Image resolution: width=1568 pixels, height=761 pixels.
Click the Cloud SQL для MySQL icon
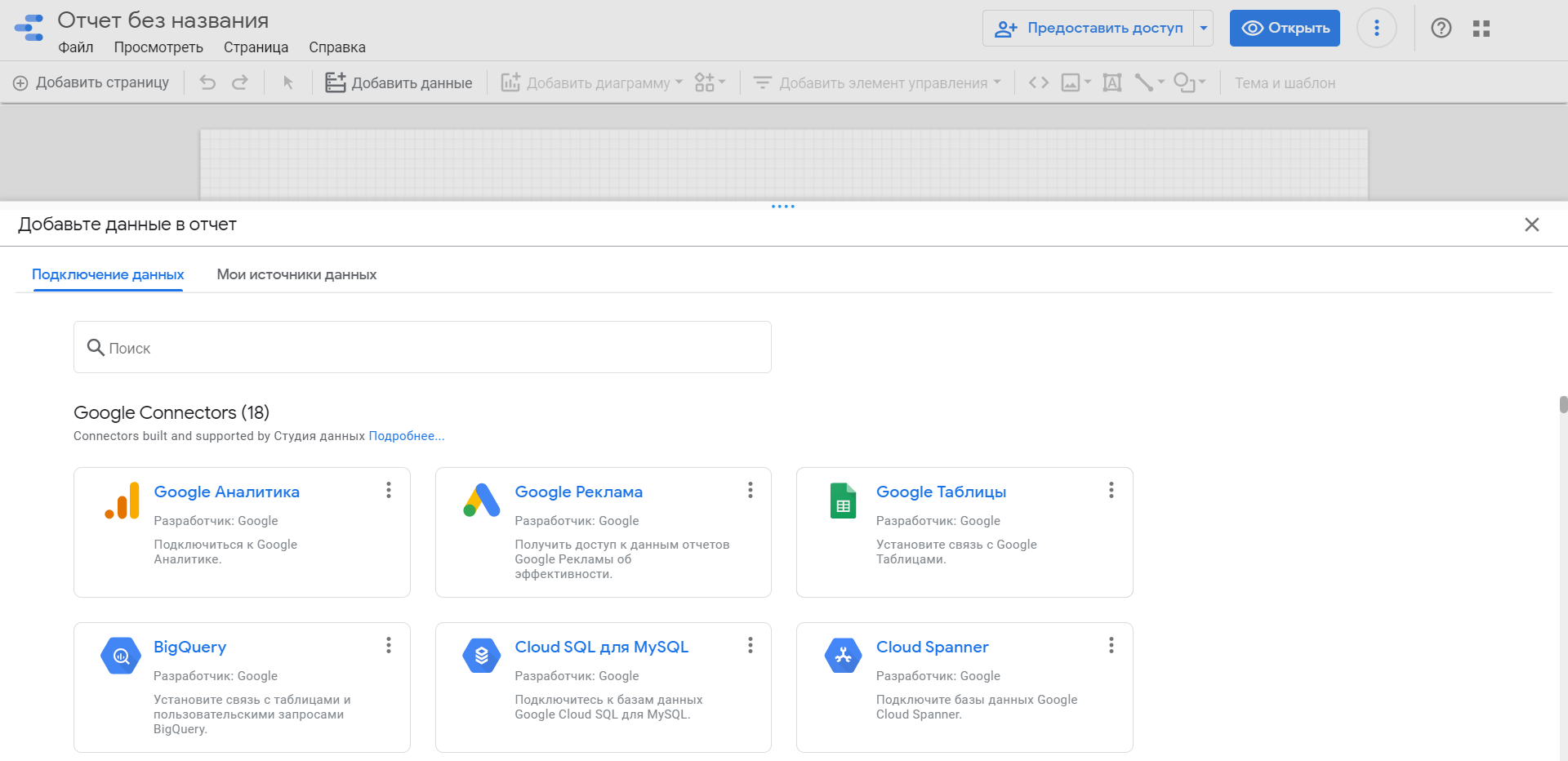[x=482, y=656]
